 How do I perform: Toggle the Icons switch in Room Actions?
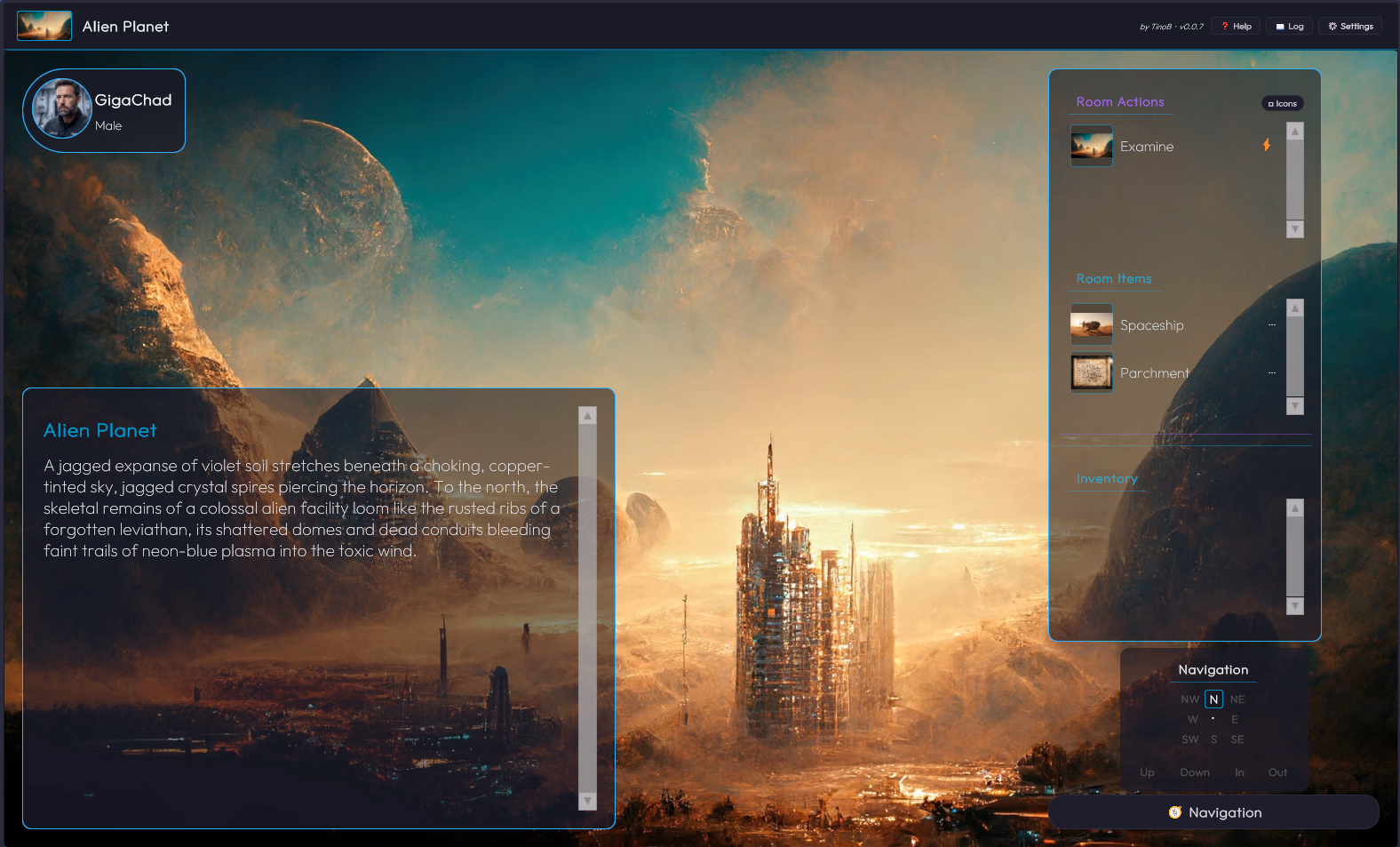1283,104
